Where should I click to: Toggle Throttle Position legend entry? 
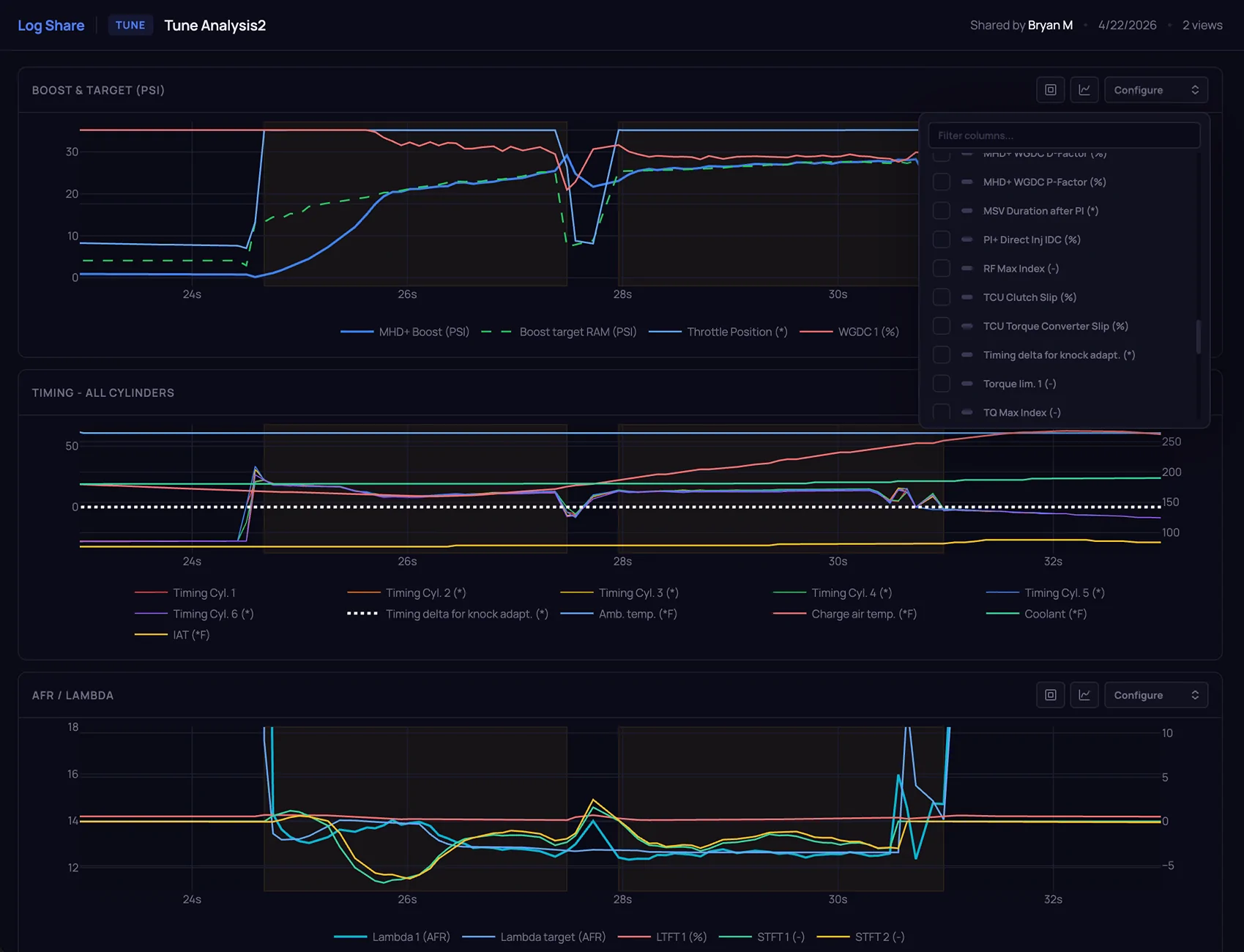(718, 332)
